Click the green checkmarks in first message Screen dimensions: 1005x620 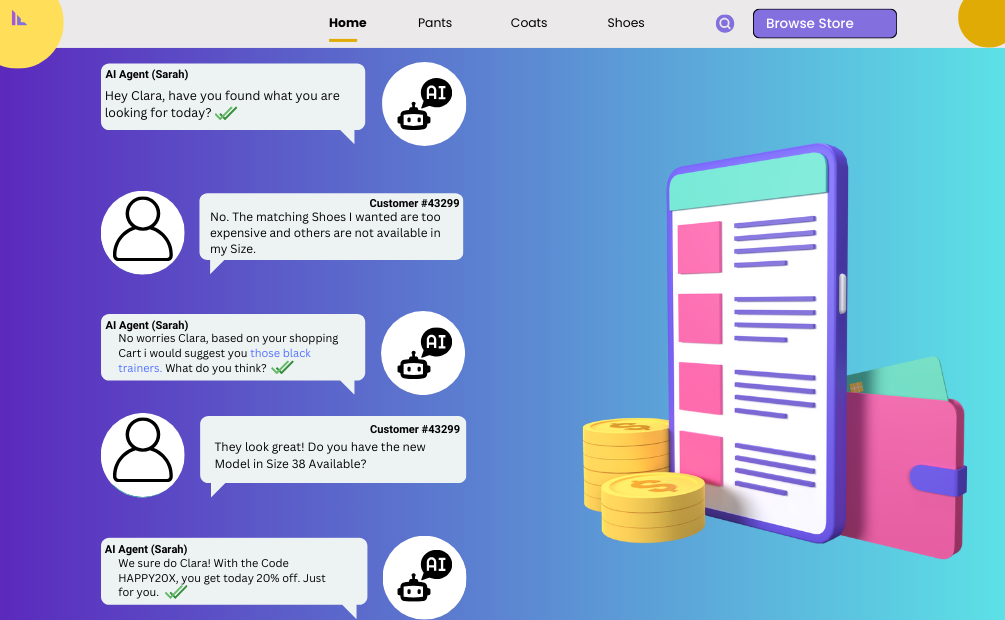coord(226,113)
